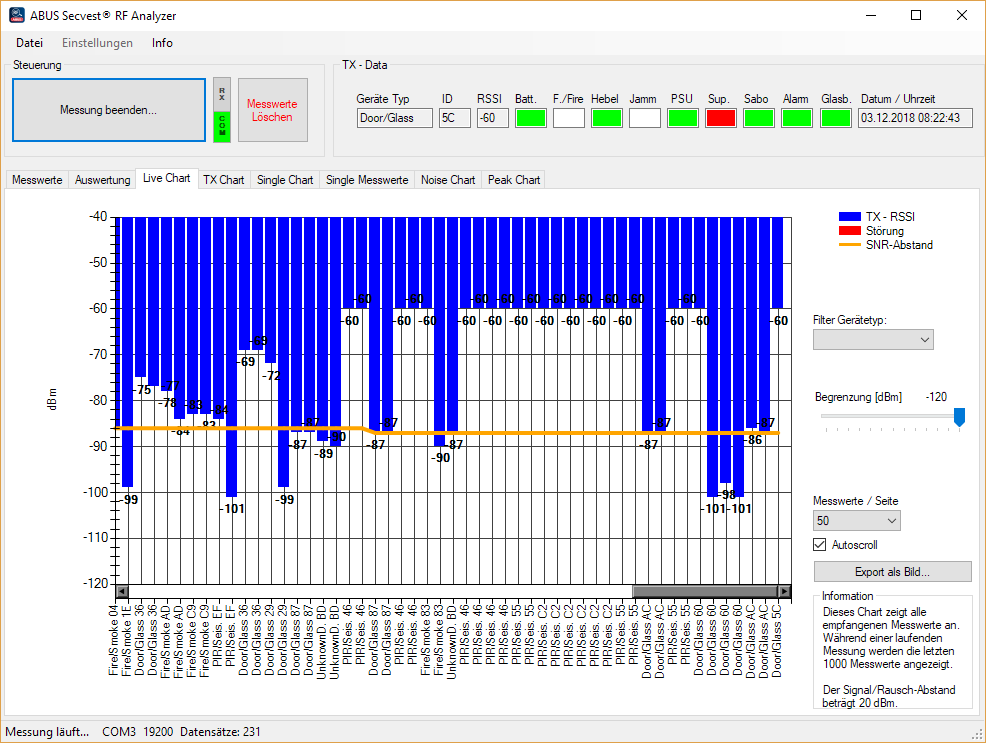This screenshot has height=743, width=986.
Task: Click the ABUS app icon in title bar
Action: (x=16, y=15)
